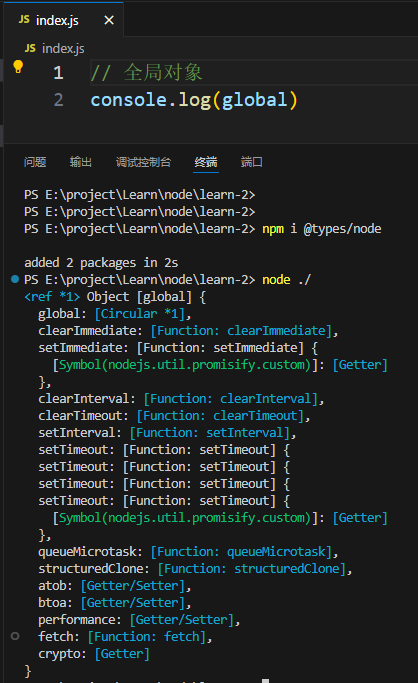Click the lightbulb quick-fix icon
The height and width of the screenshot is (683, 418).
pos(18,67)
